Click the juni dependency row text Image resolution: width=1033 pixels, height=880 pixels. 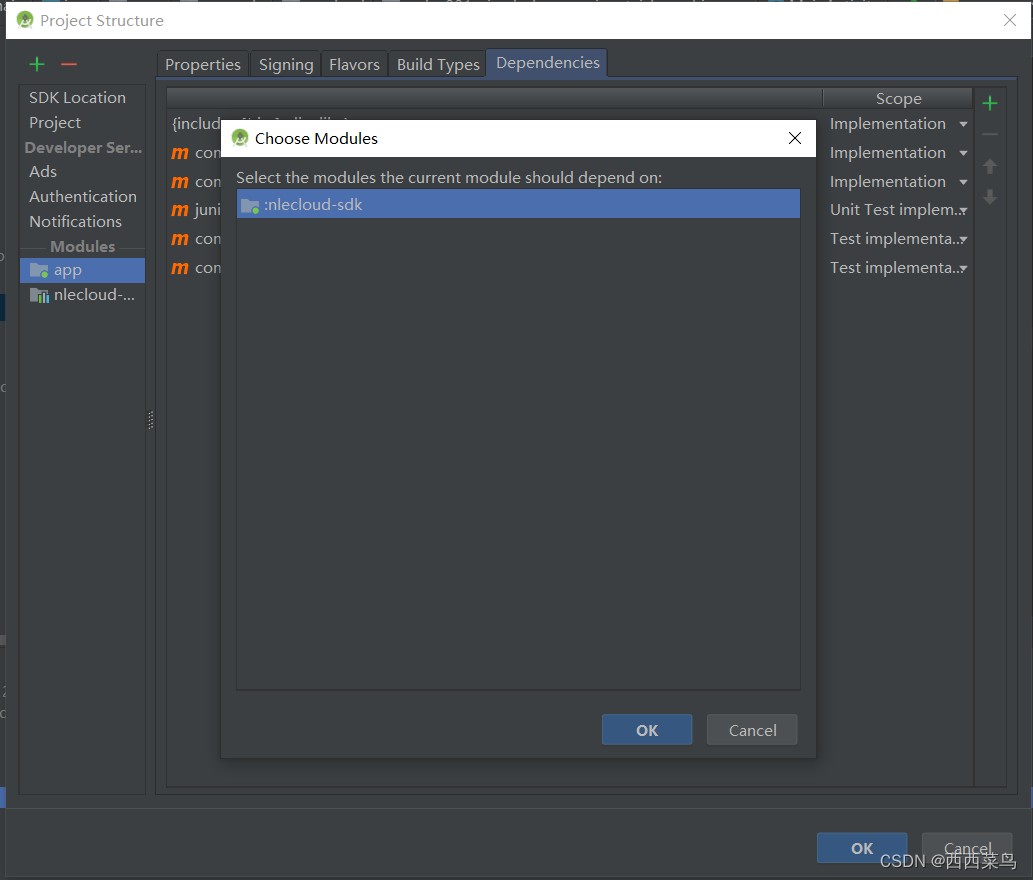208,210
